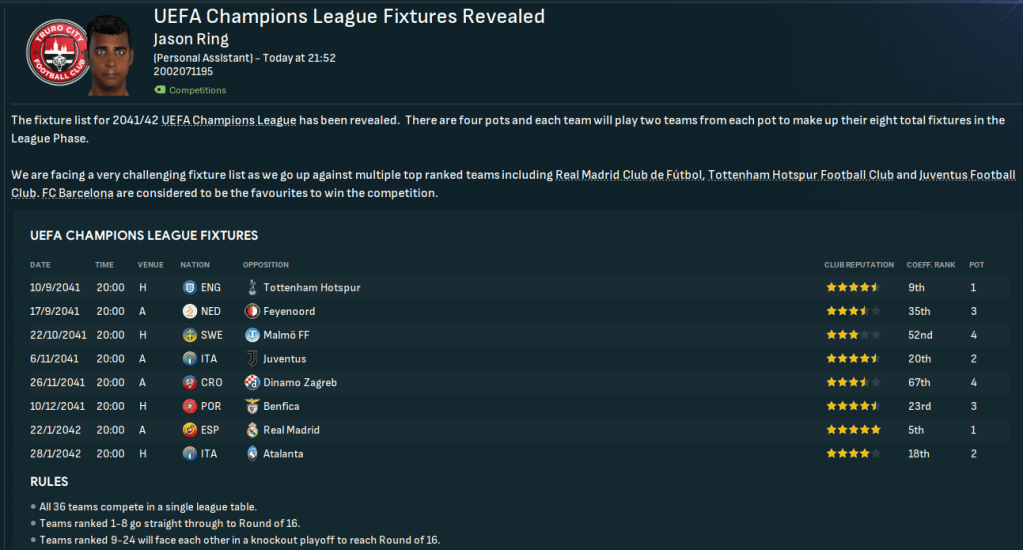Open Atalanta from the fixtures list

click(283, 454)
